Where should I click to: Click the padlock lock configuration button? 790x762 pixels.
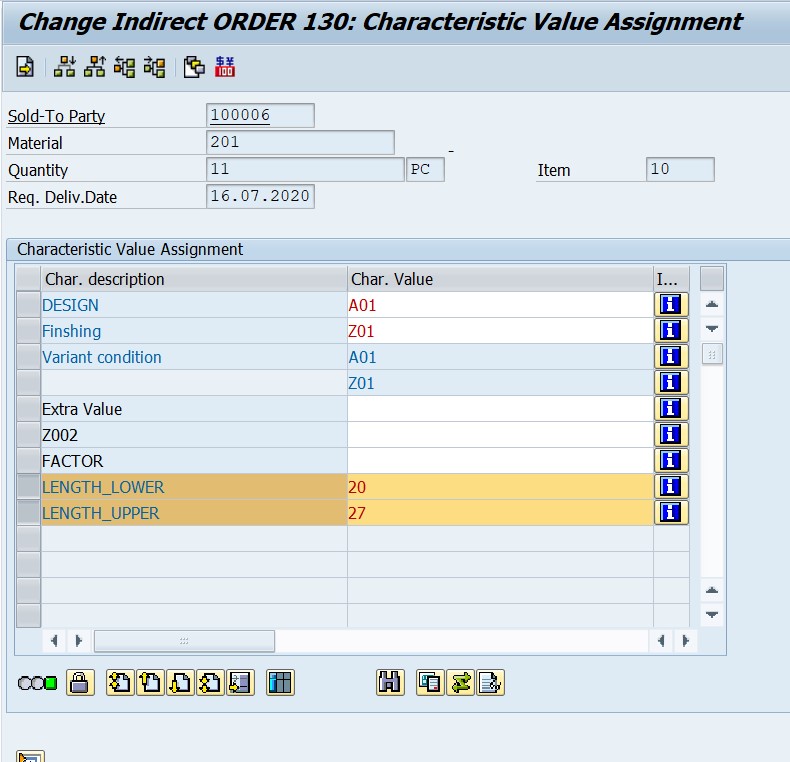point(80,683)
